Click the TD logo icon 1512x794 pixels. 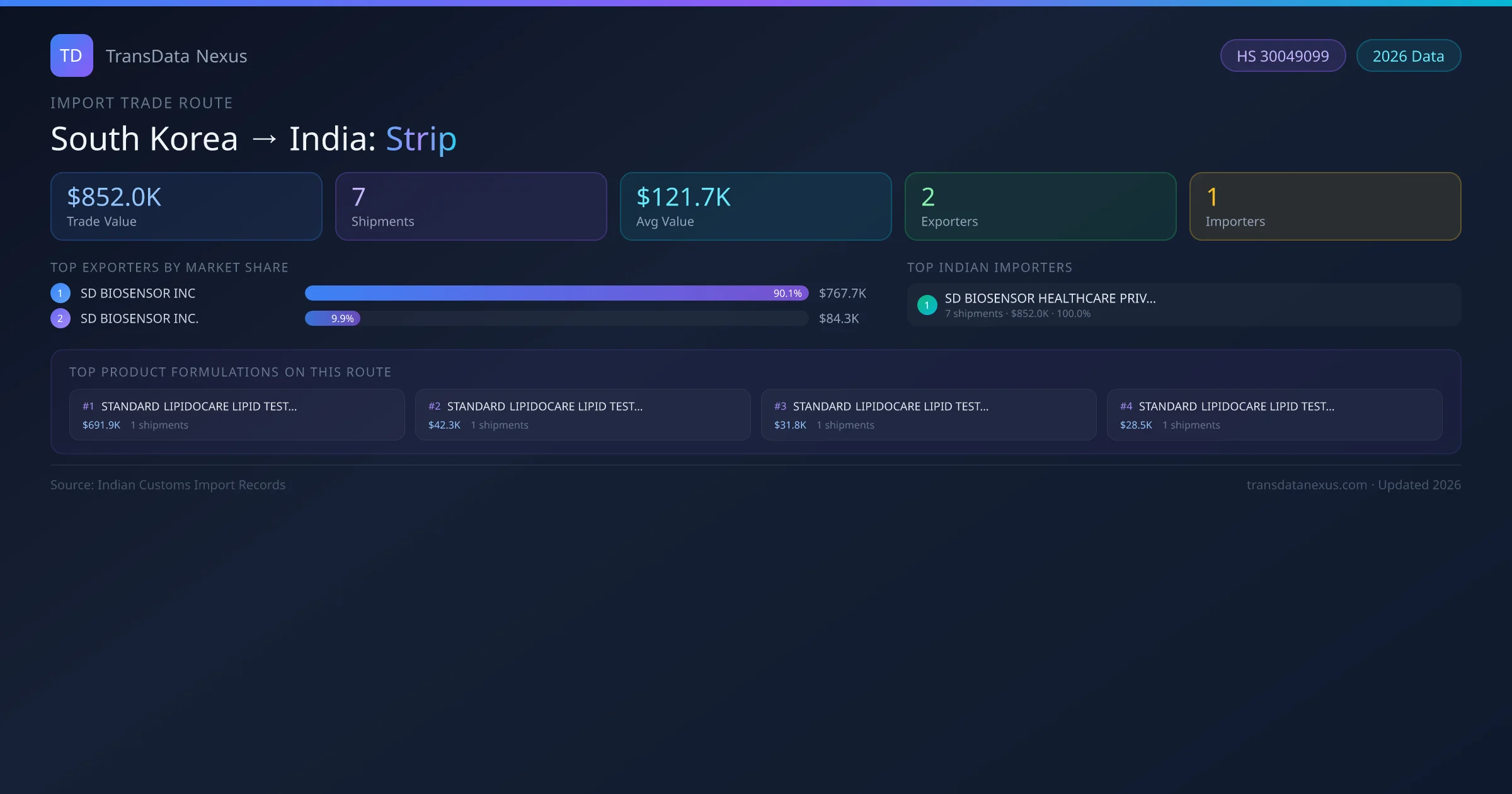[71, 55]
